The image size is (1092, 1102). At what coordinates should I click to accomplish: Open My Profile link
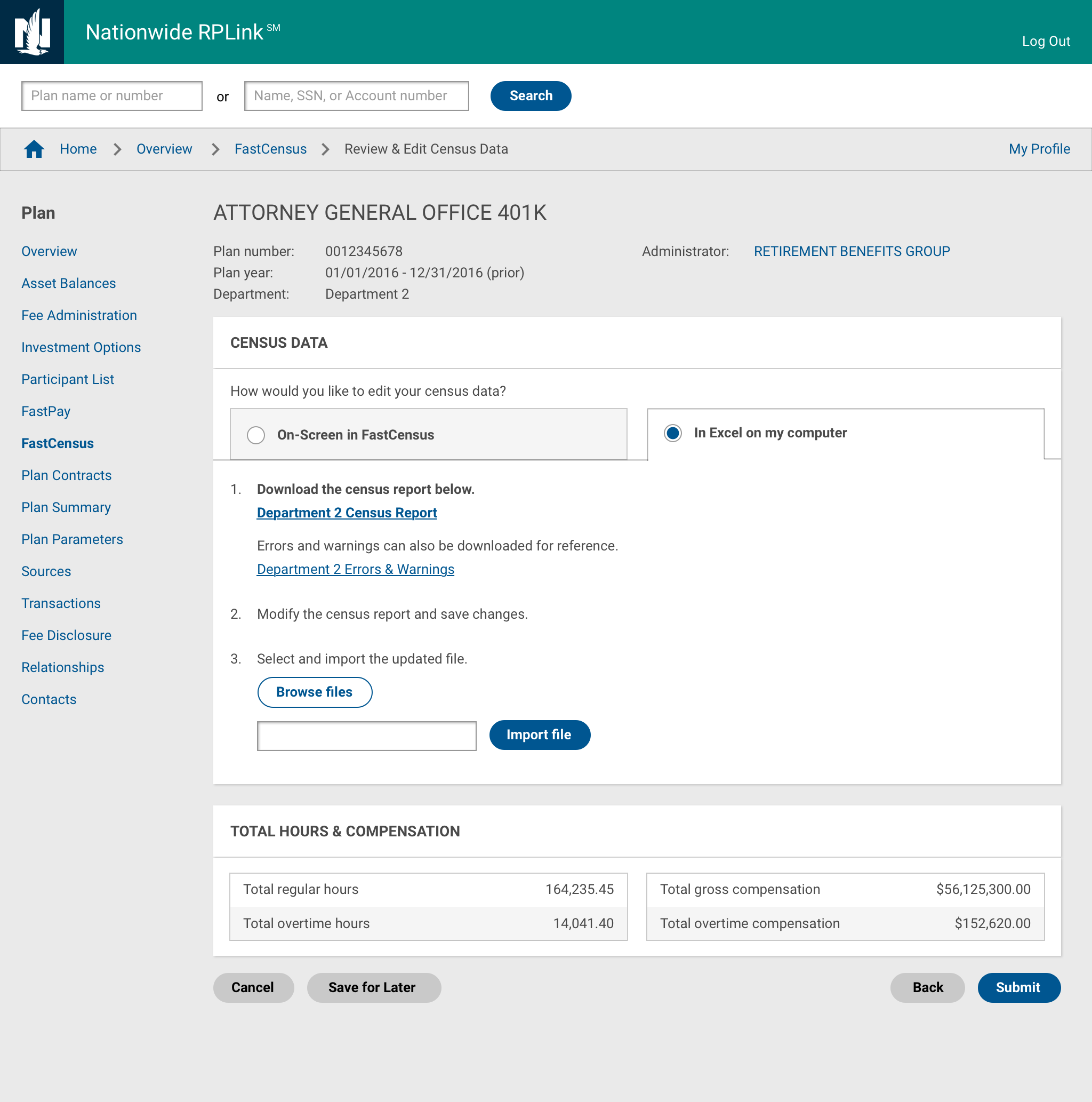pyautogui.click(x=1039, y=149)
